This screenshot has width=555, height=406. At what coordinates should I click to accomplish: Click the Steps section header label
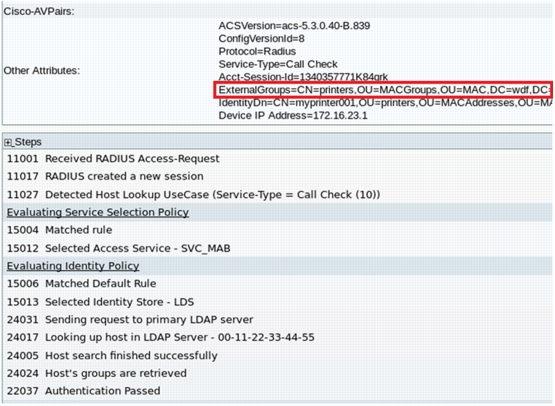click(x=28, y=142)
